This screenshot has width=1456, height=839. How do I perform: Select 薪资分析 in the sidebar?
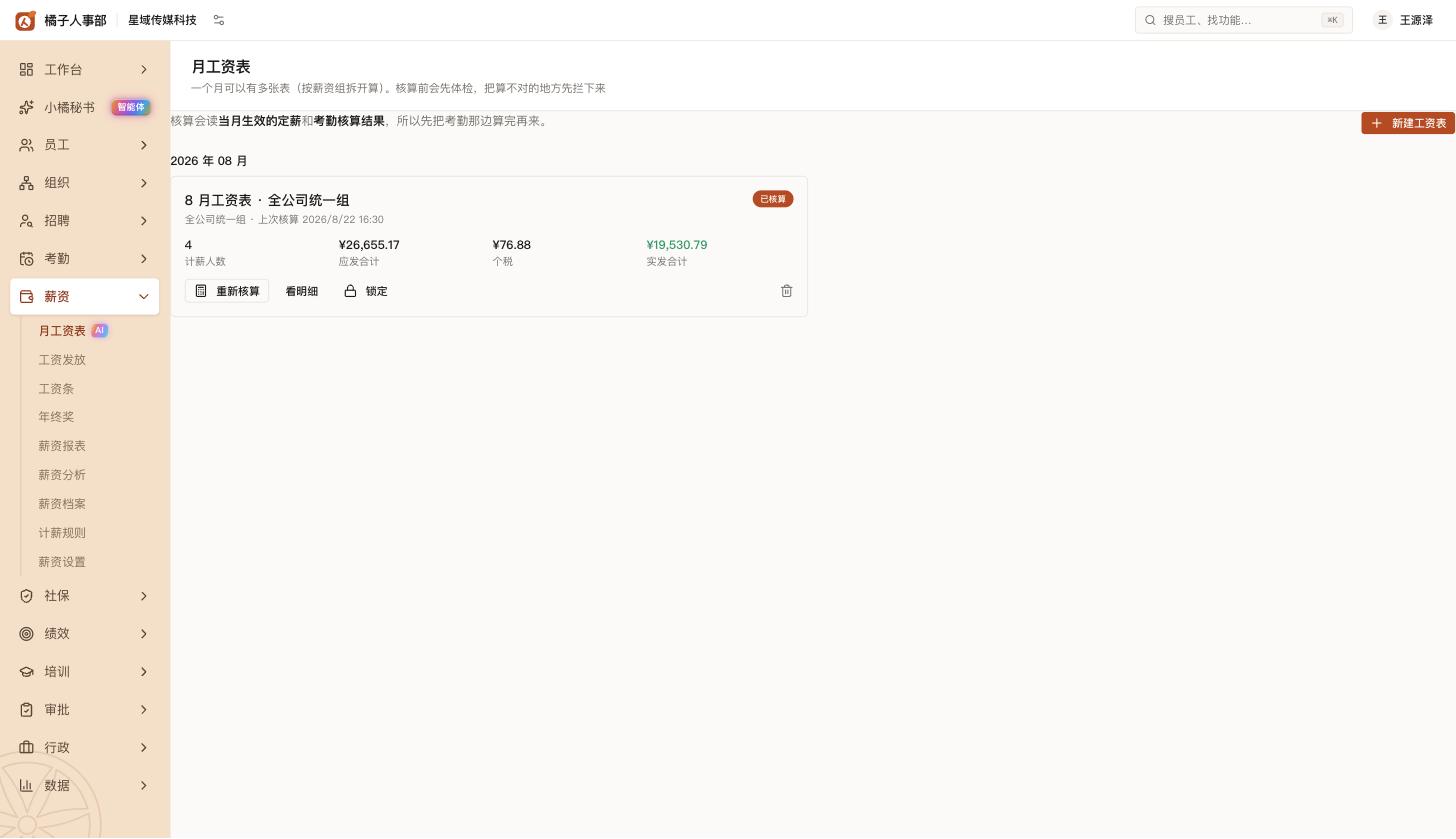[x=62, y=475]
